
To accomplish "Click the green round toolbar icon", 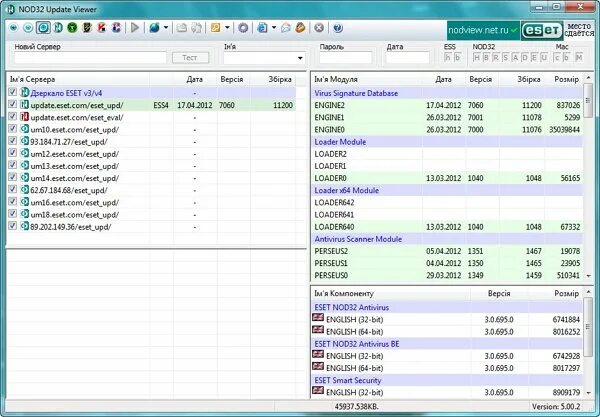I will (x=72, y=28).
